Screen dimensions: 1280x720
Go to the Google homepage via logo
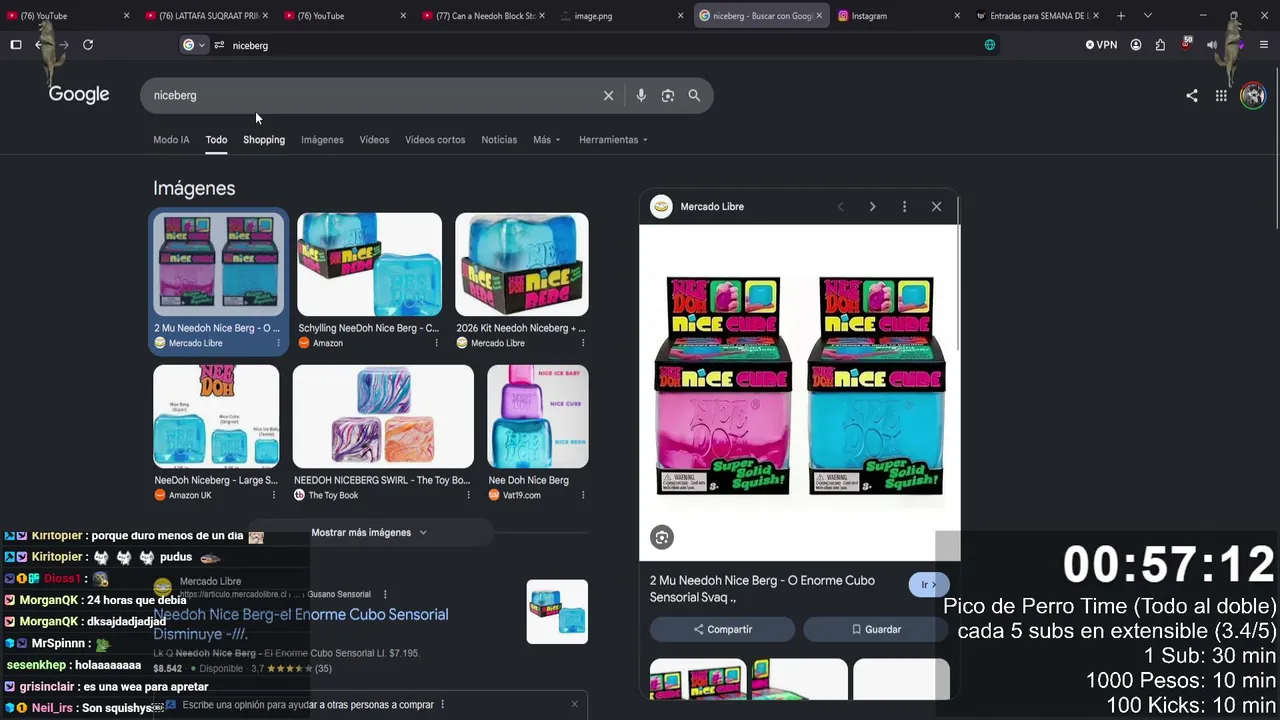(x=79, y=95)
